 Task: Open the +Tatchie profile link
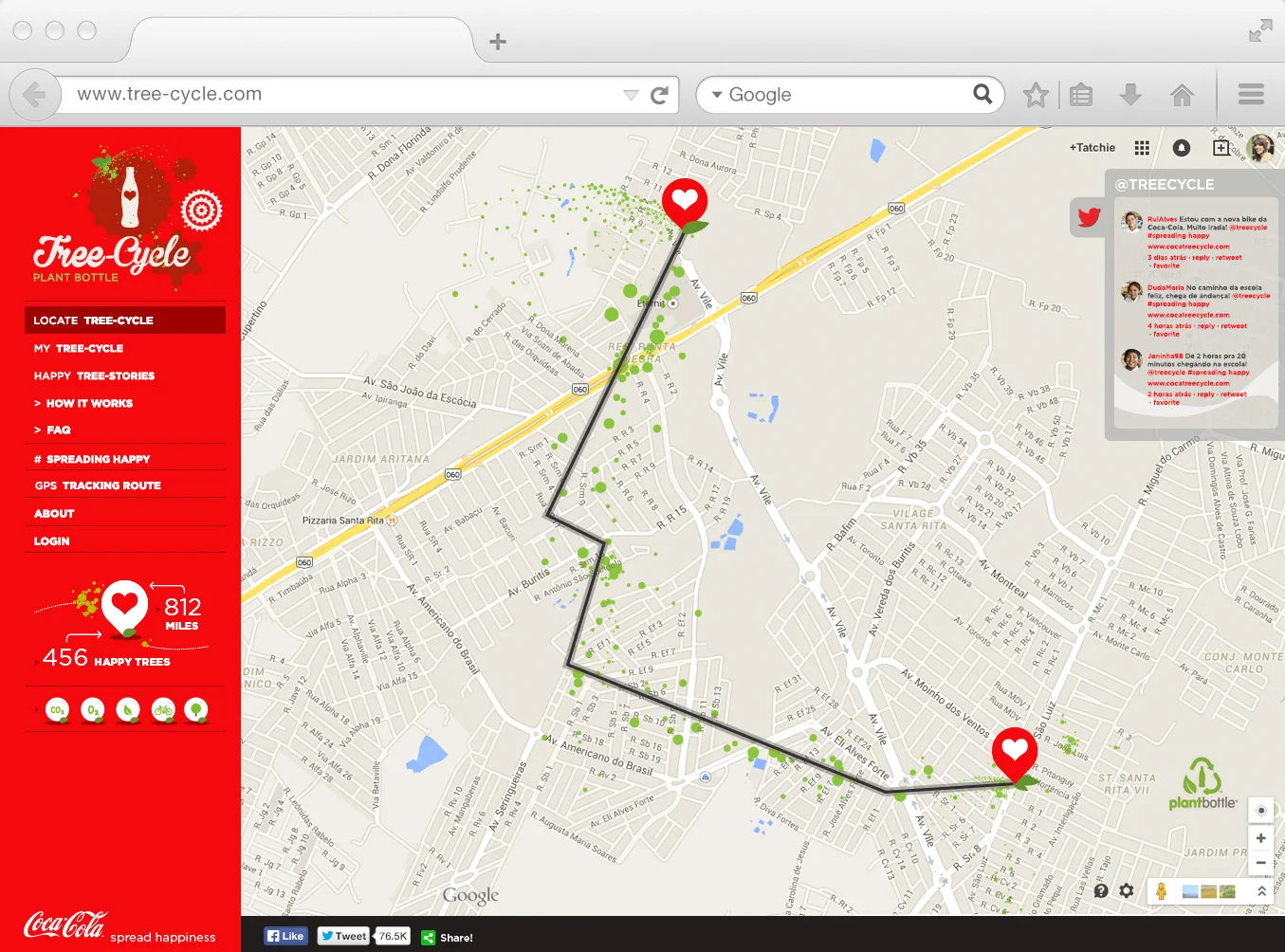(x=1092, y=148)
